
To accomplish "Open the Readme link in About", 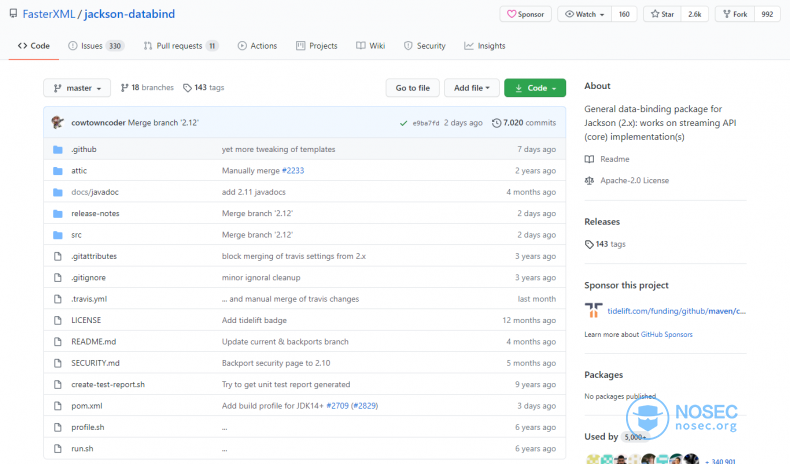I will click(615, 159).
